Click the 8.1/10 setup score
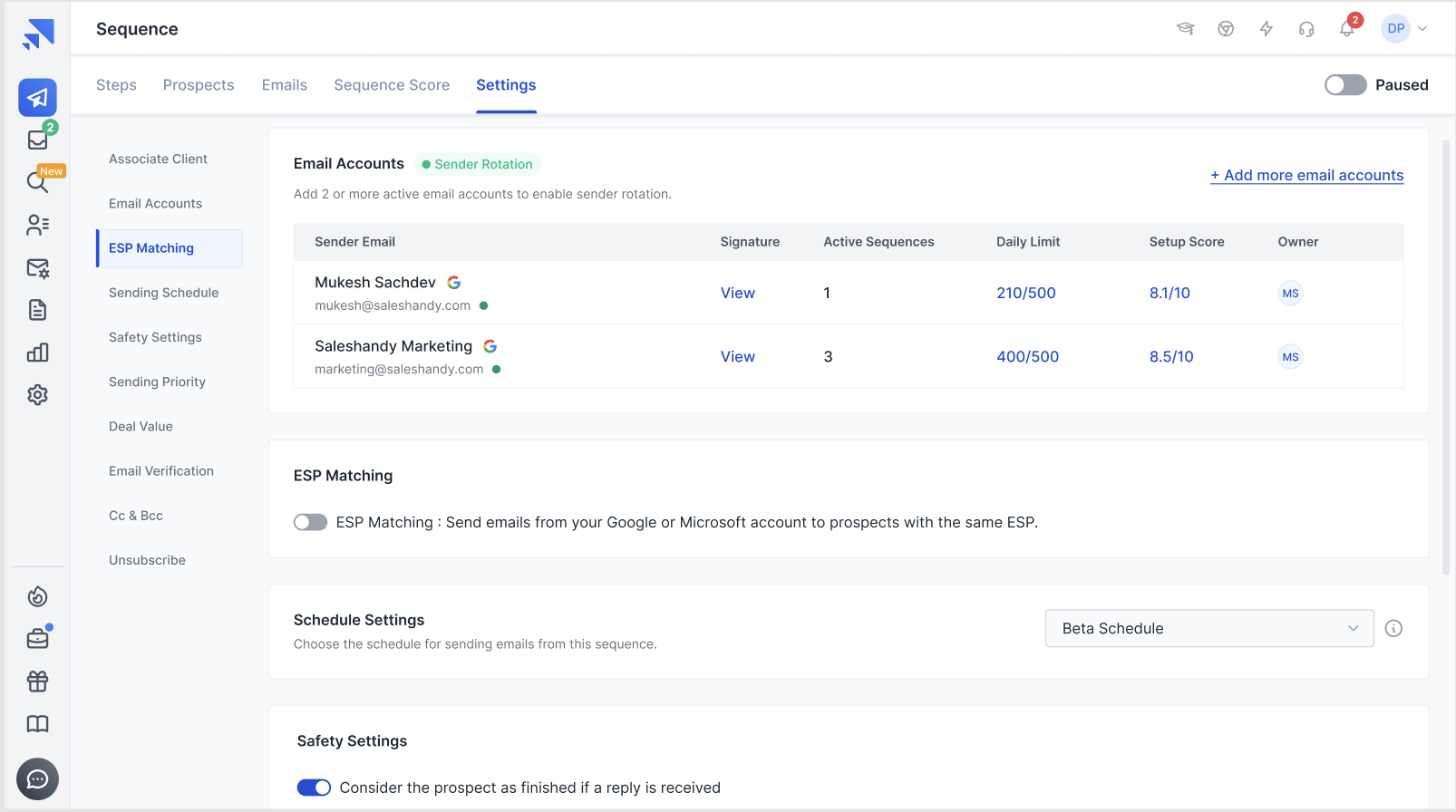Viewport: 1456px width, 812px height. (1170, 294)
